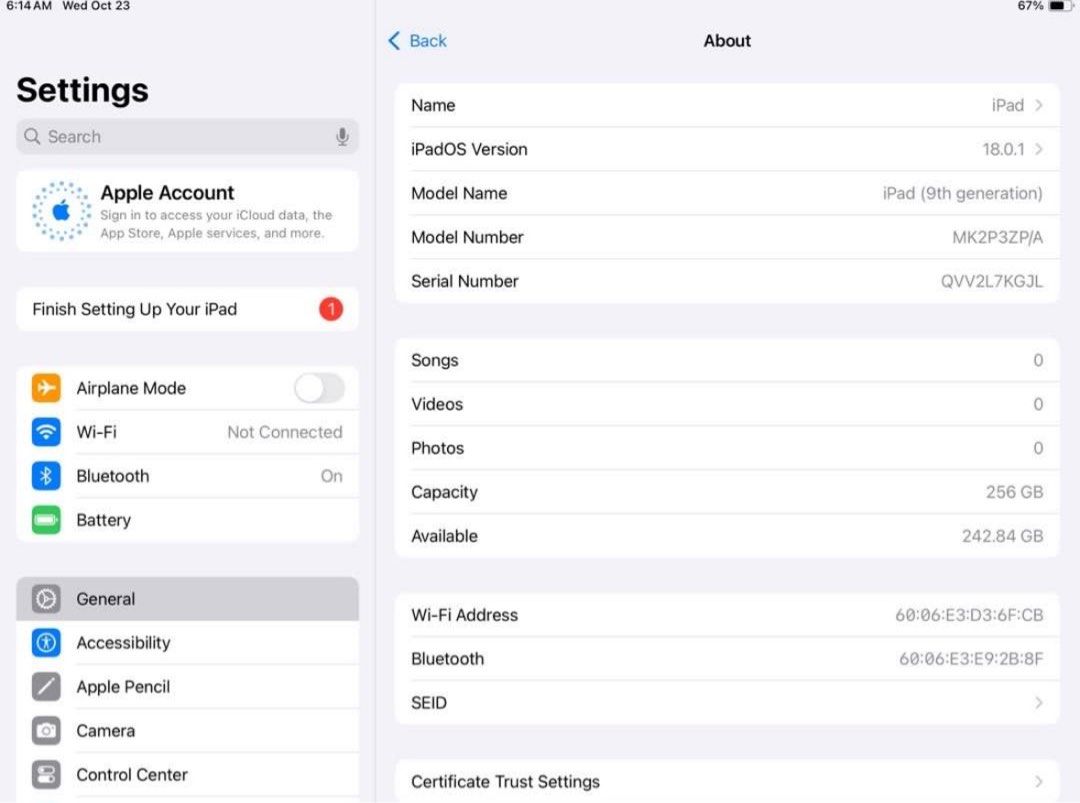1080x803 pixels.
Task: Tap the SEID label
Action: (x=429, y=702)
